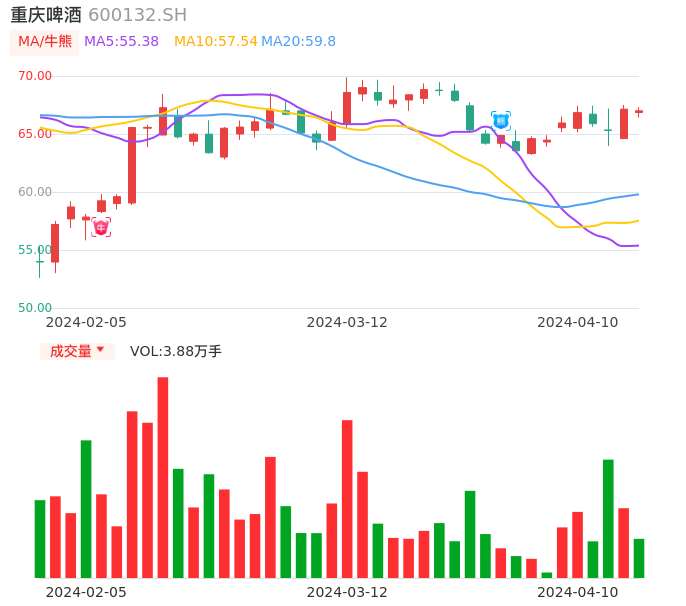Click the 2024-02-05 date label under candlestick chart
Screen dimensions: 686x606
coord(86,322)
